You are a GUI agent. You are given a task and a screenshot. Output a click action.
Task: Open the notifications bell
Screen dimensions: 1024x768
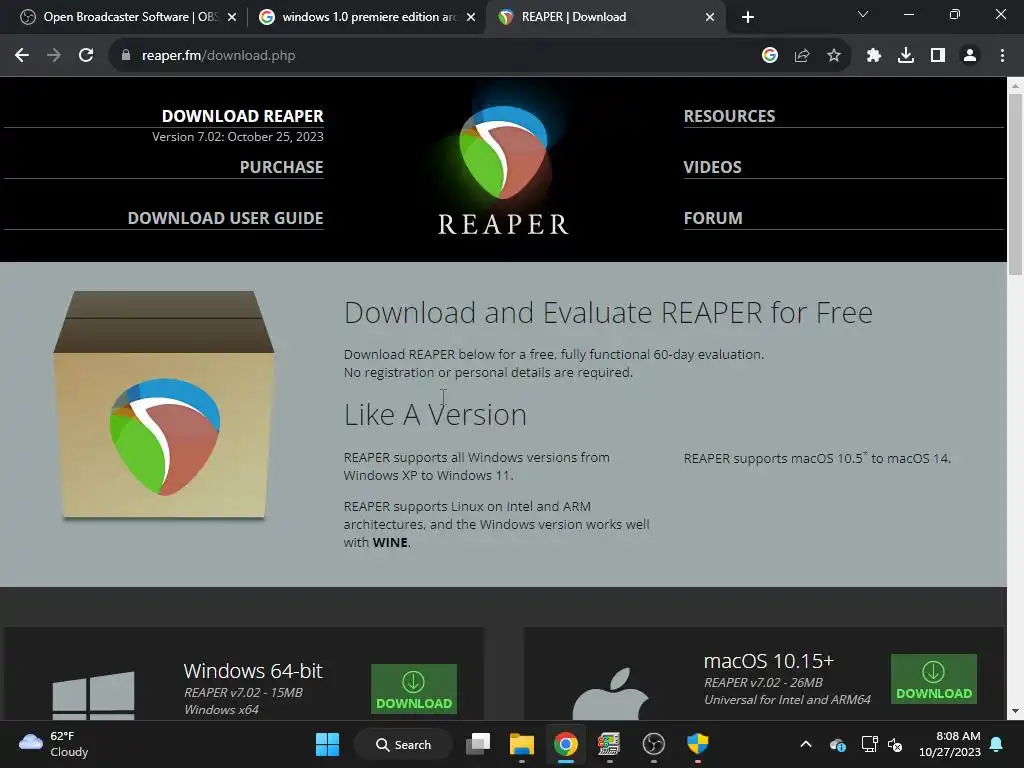997,744
